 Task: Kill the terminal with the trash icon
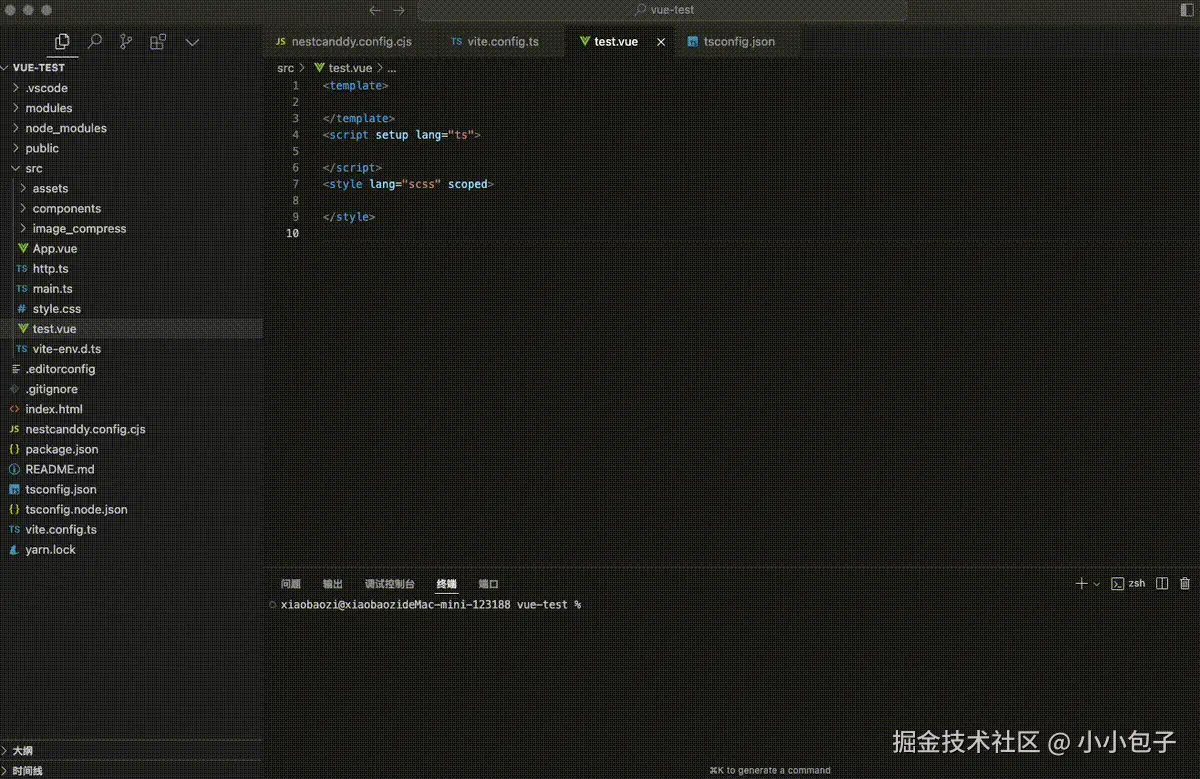tap(1185, 583)
